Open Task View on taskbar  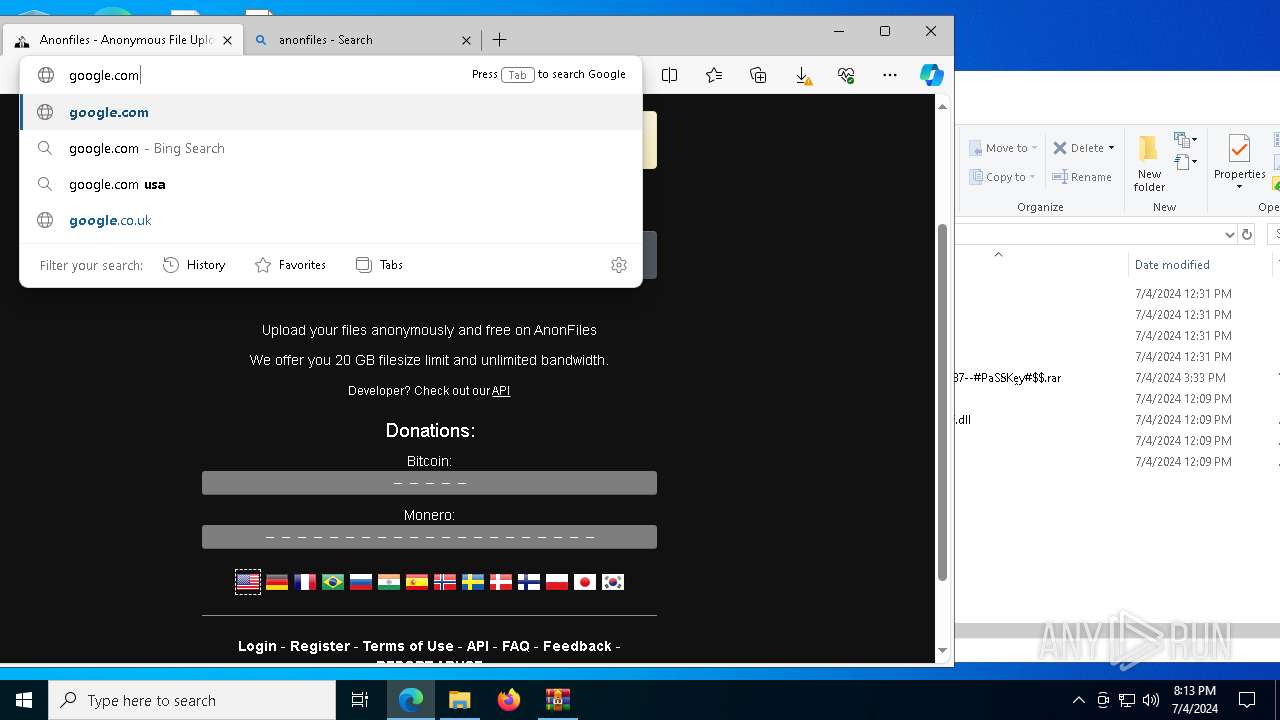pos(360,700)
